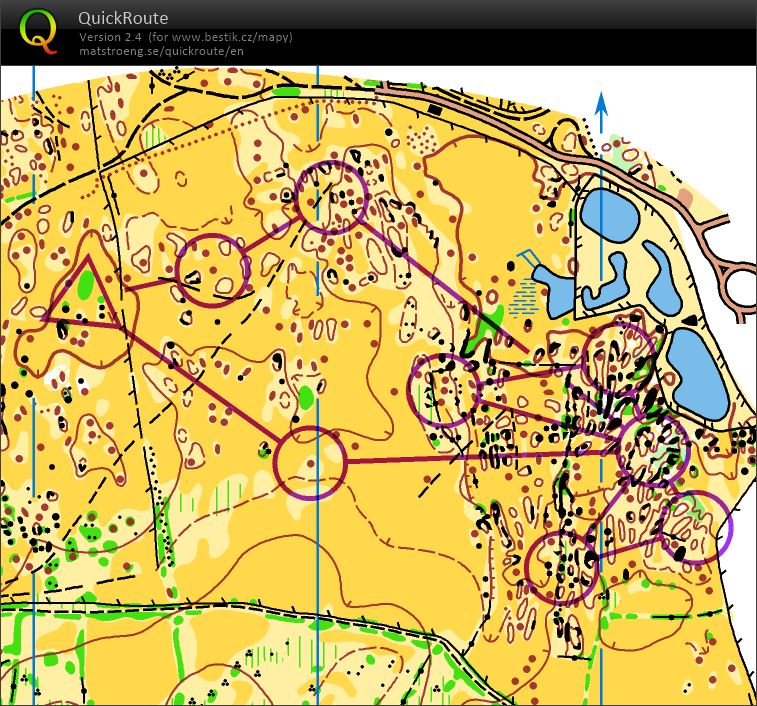
Task: Select the control circle in the open yellow field
Action: pyautogui.click(x=310, y=462)
